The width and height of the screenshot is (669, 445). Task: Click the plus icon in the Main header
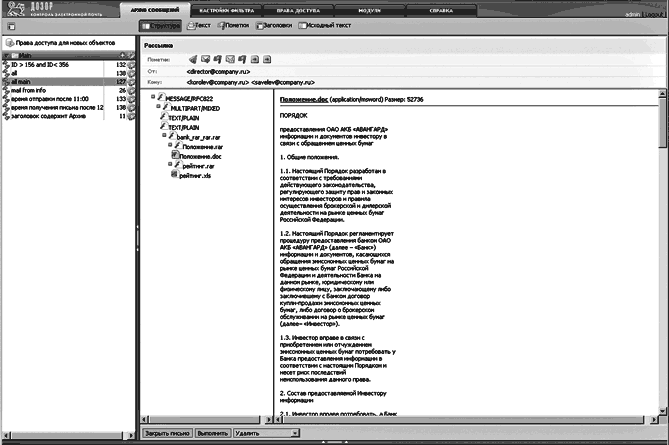tap(122, 55)
